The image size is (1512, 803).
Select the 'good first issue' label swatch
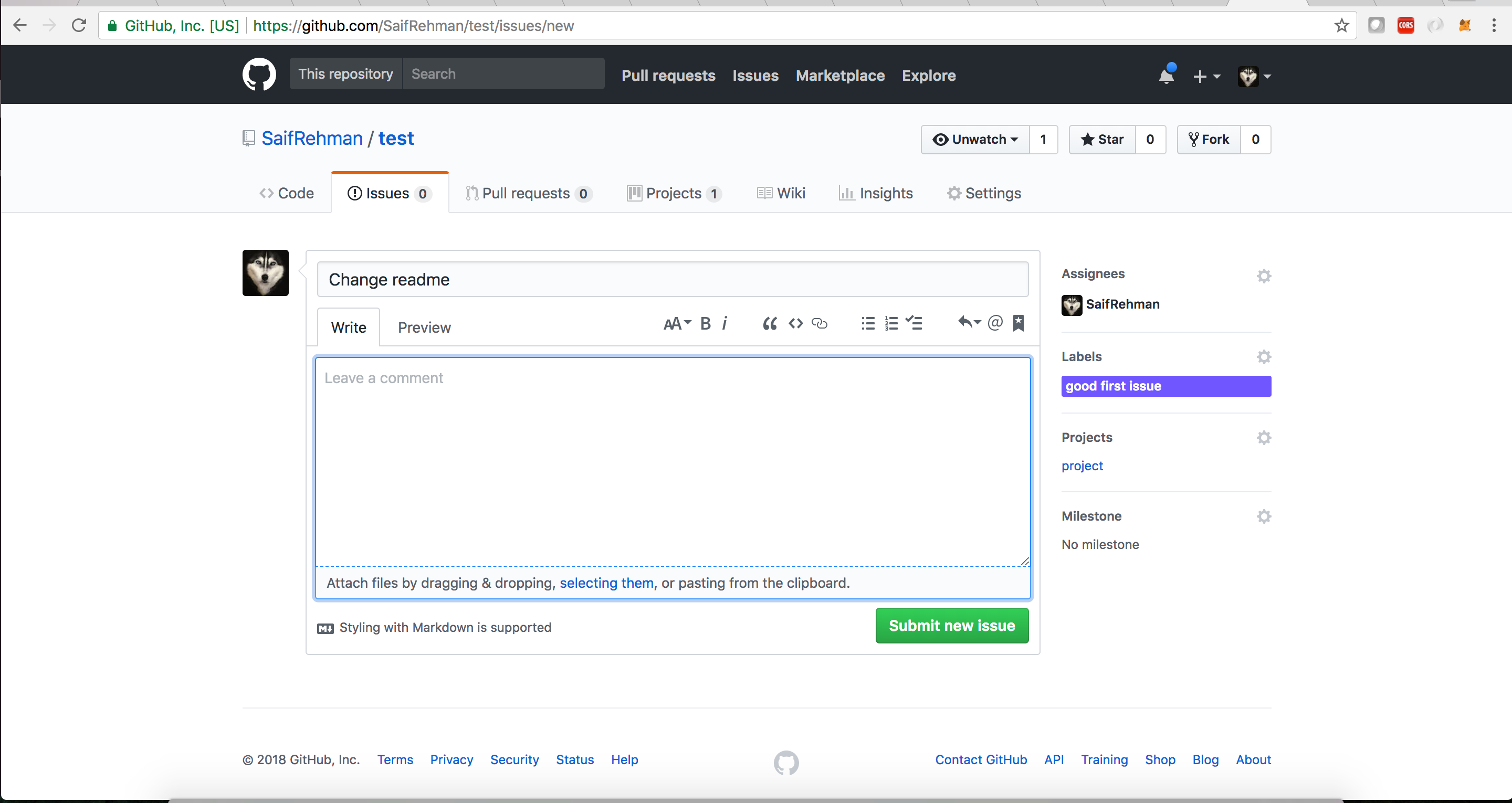pyautogui.click(x=1165, y=386)
